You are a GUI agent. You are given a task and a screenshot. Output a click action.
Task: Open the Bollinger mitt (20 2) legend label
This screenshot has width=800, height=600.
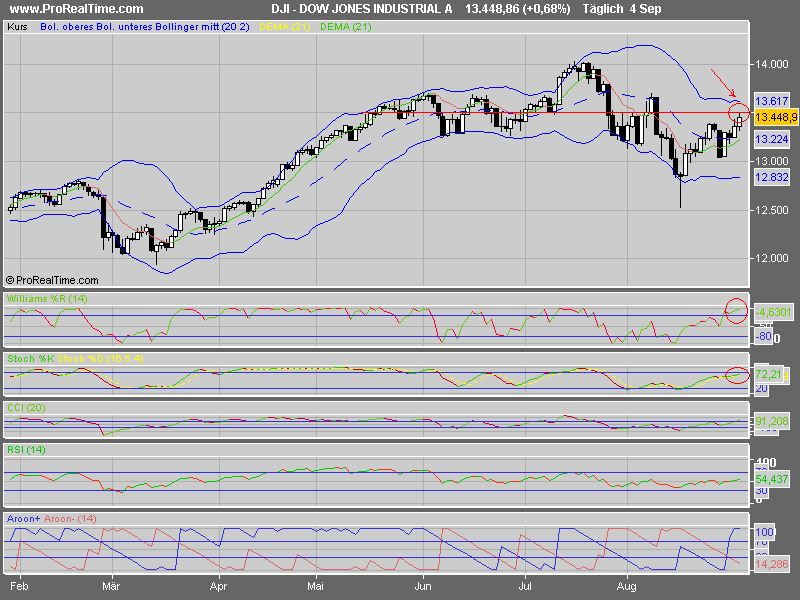click(202, 27)
